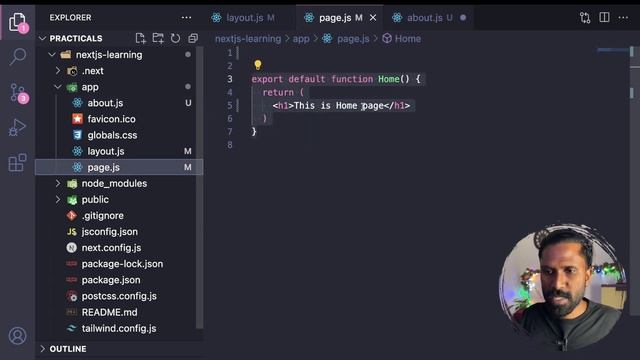Expand the node_modules folder
The width and height of the screenshot is (640, 360).
(58, 184)
